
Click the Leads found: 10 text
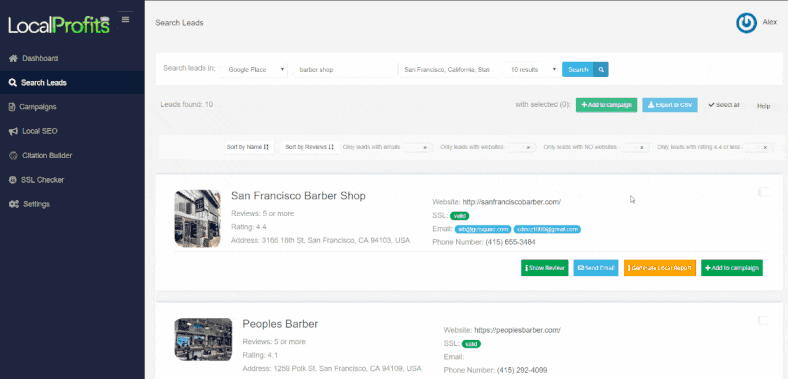[x=186, y=105]
